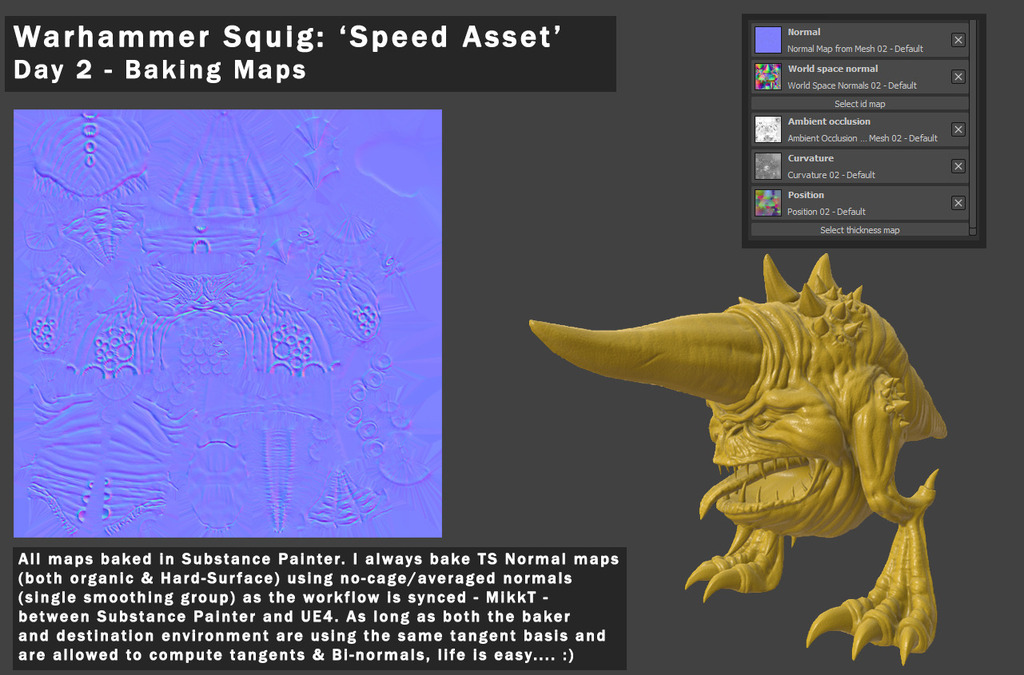
Task: Select the Ambient occlusion thumbnail
Action: pyautogui.click(x=768, y=129)
